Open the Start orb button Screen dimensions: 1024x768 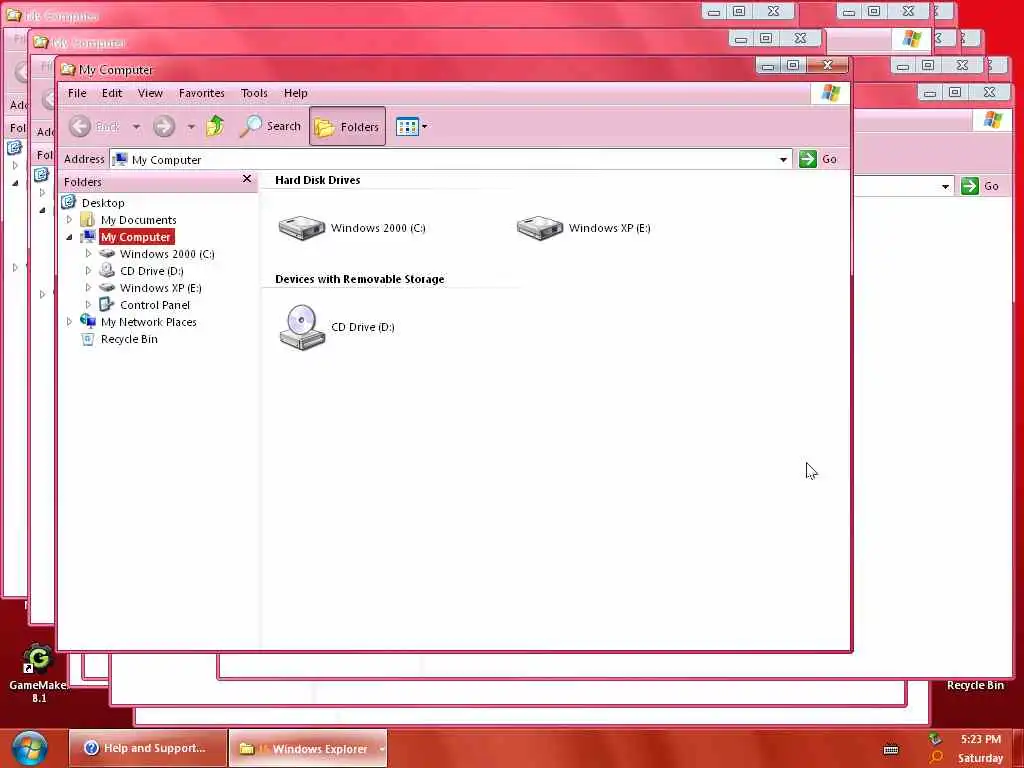[29, 748]
